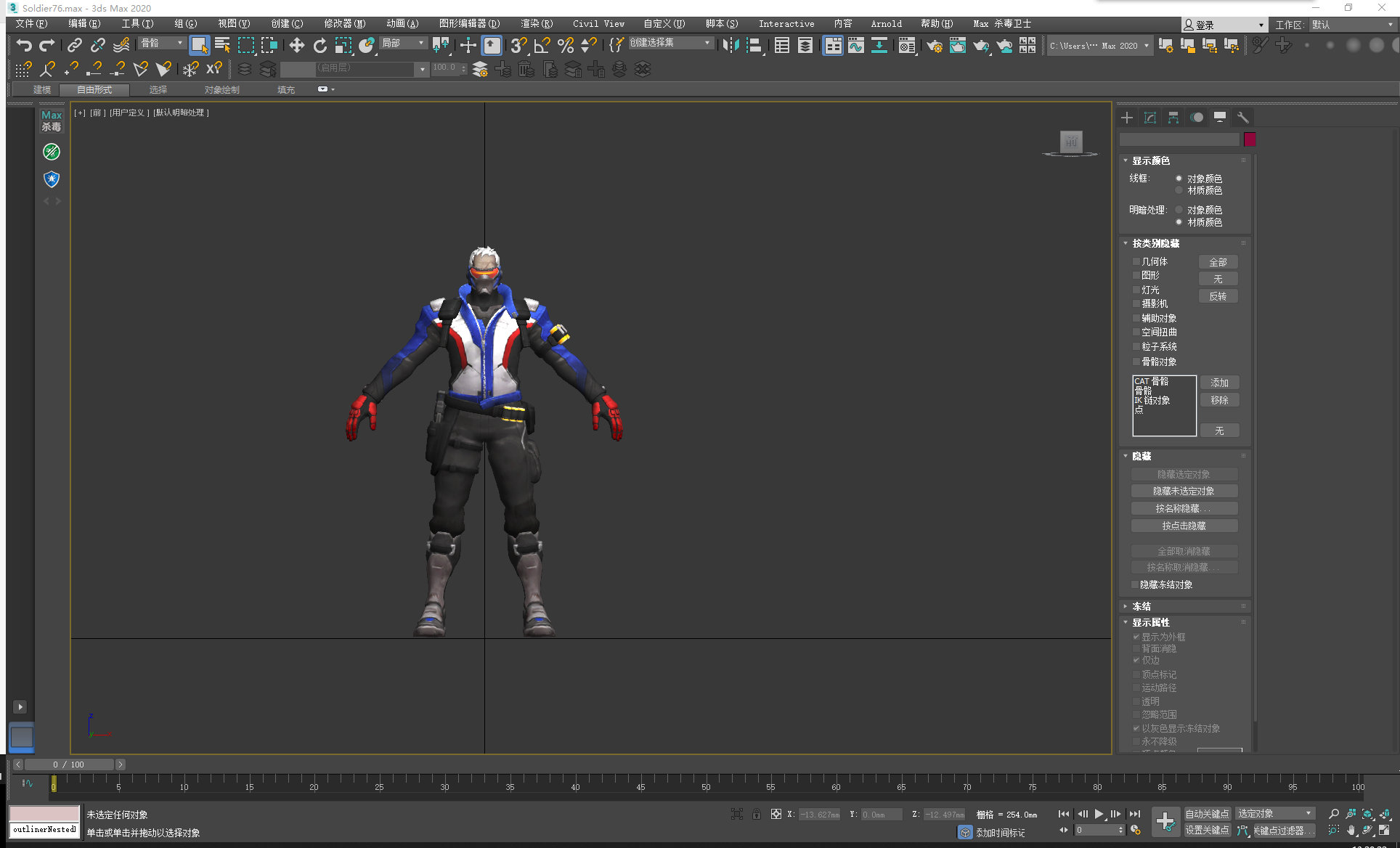Open the 骨骼 selection filter dropdown

(x=163, y=44)
